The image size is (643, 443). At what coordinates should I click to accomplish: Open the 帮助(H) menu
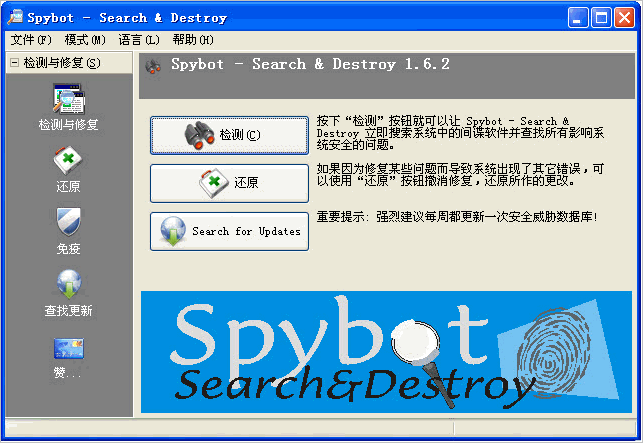193,40
